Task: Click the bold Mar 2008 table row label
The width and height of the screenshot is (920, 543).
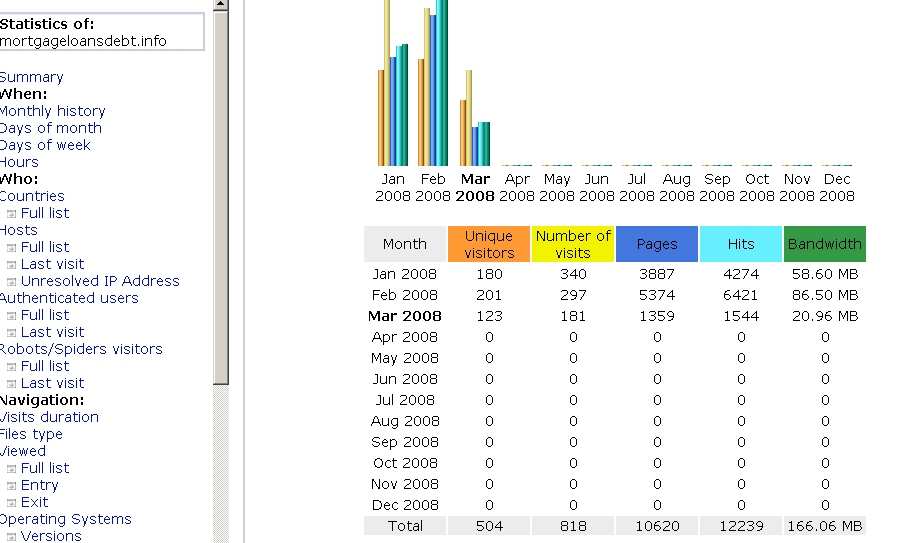Action: pos(404,316)
